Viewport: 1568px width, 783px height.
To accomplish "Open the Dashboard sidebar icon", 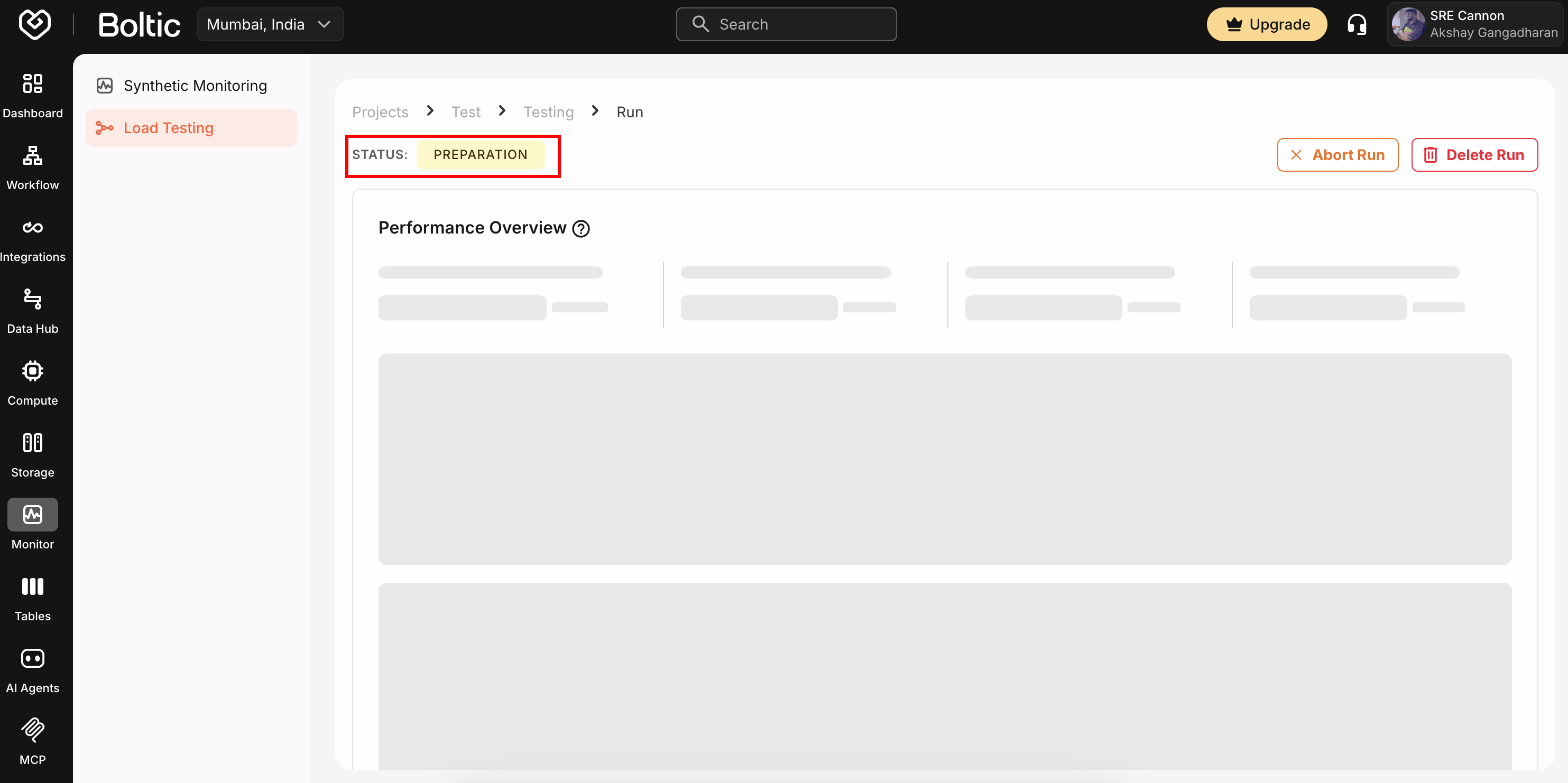I will click(32, 83).
